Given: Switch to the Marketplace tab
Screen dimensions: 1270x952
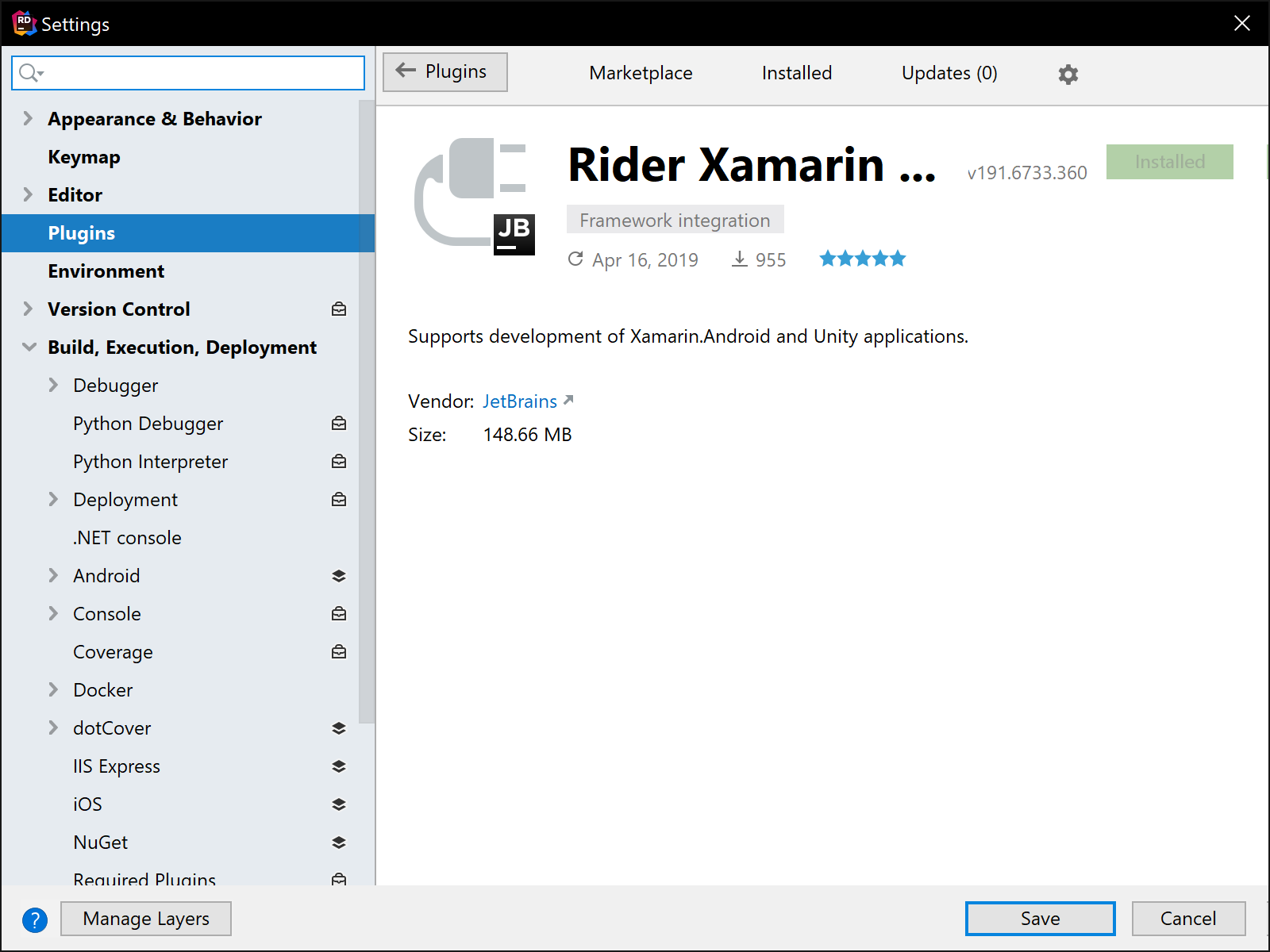Looking at the screenshot, I should coord(641,73).
